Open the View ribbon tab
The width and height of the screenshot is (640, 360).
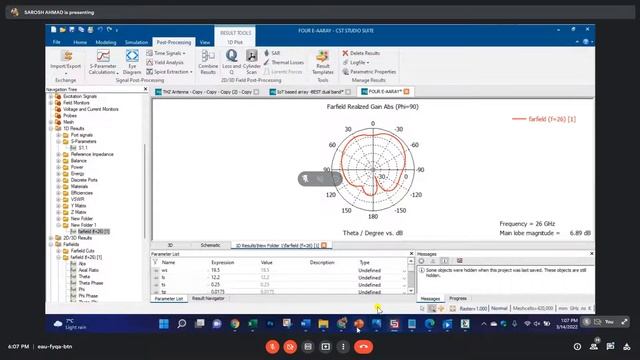(205, 42)
